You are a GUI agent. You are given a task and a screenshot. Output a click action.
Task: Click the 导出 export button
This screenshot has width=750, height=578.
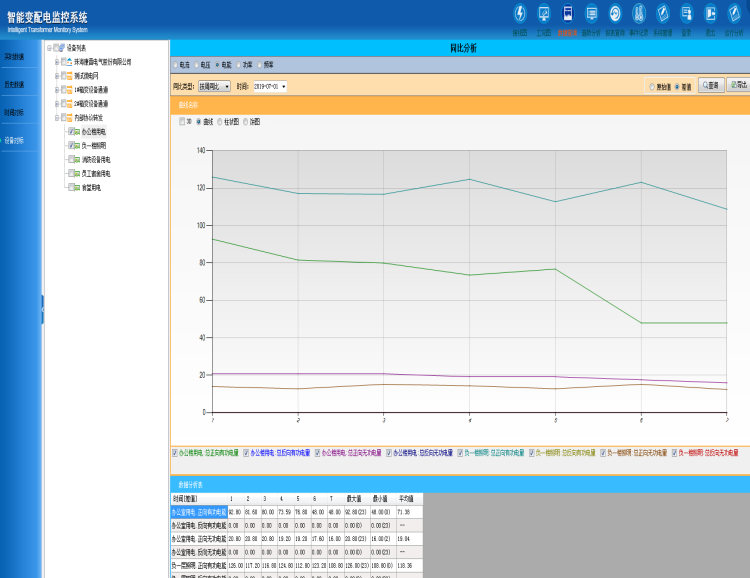tap(738, 86)
